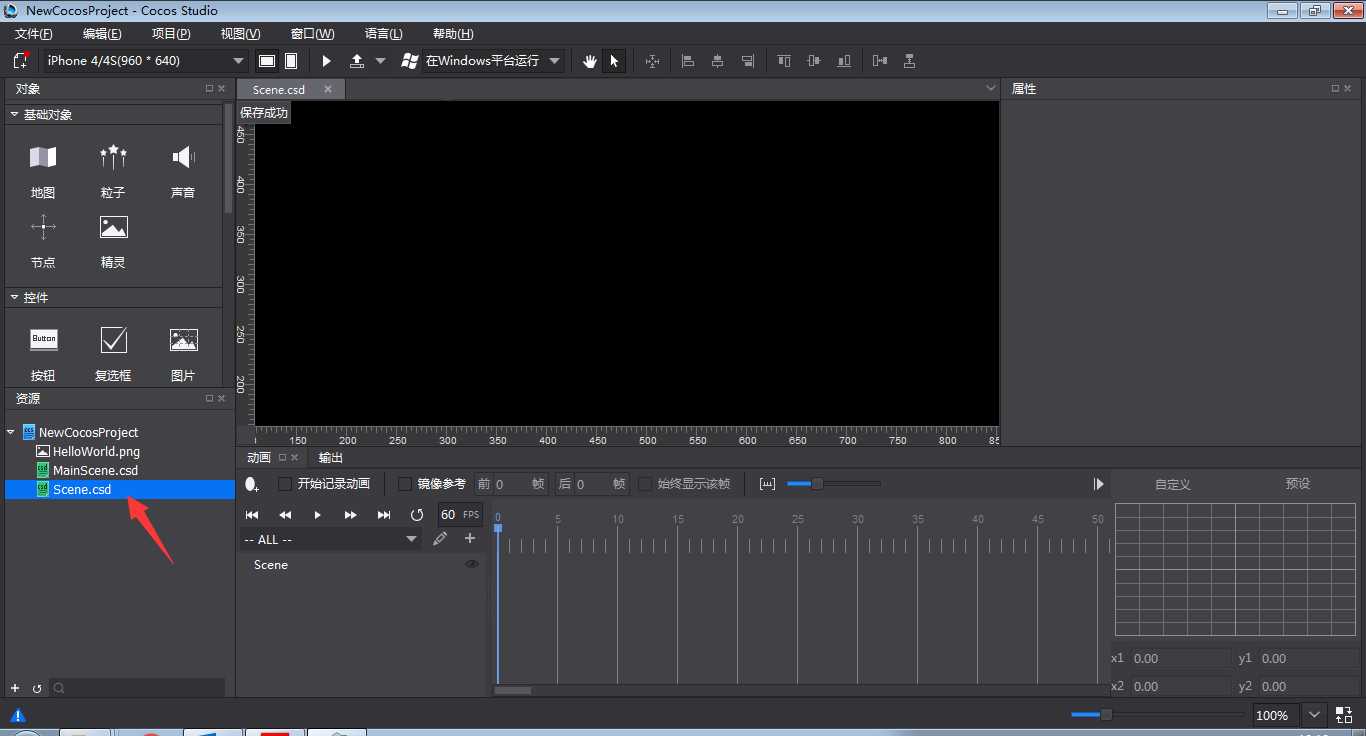Distribute objects horizontally
Image resolution: width=1366 pixels, height=736 pixels.
coord(880,61)
